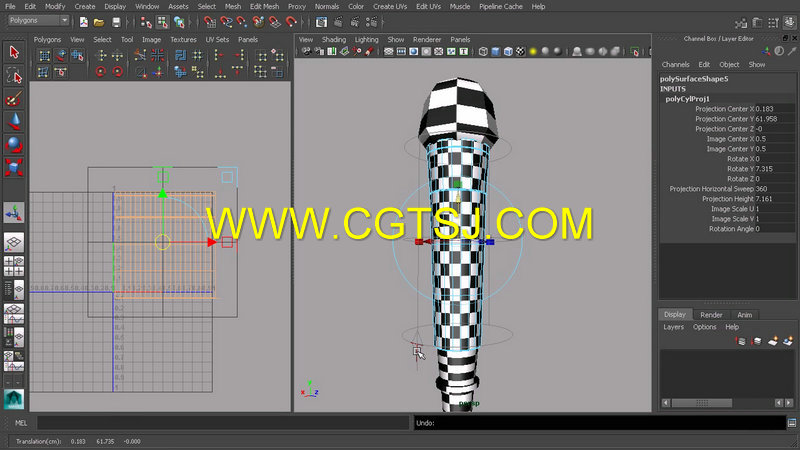Open the UV Sets menu
The height and width of the screenshot is (450, 800).
pyautogui.click(x=217, y=39)
